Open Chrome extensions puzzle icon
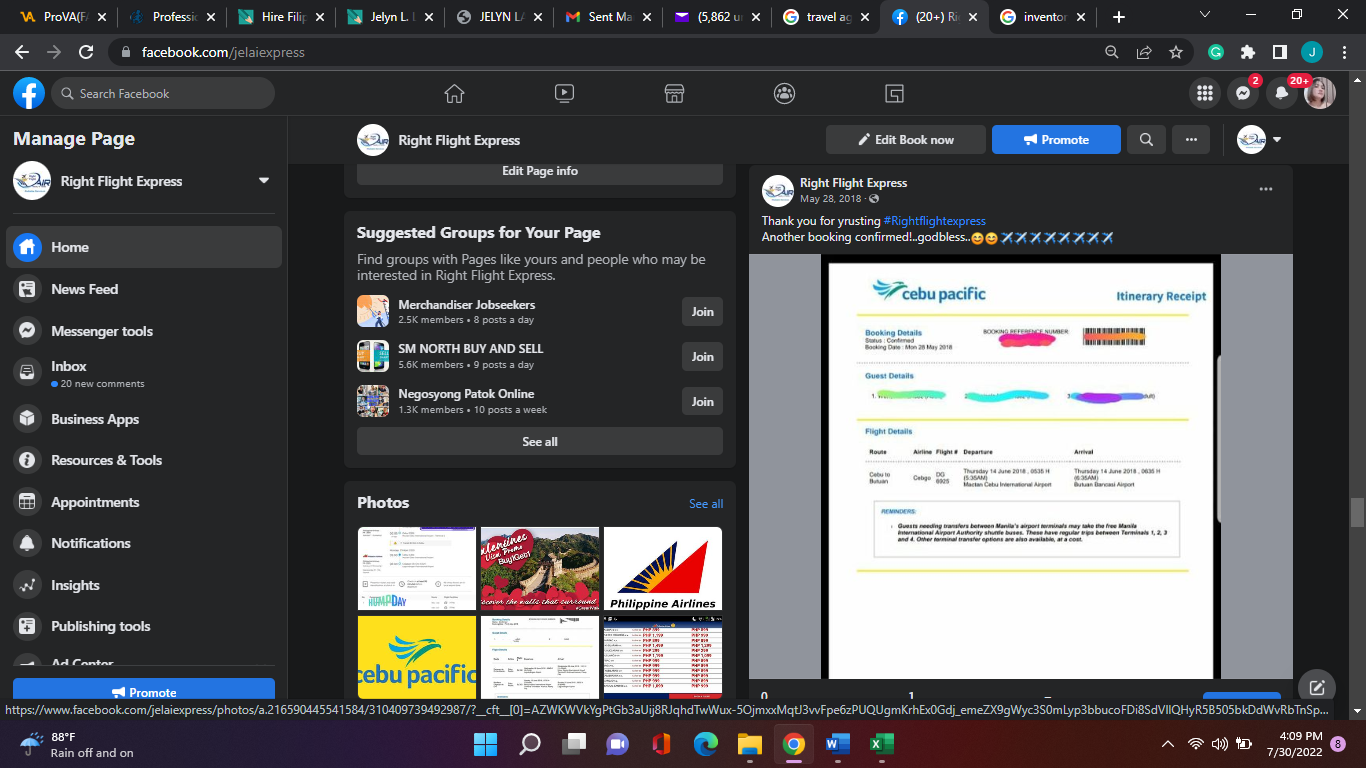The height and width of the screenshot is (768, 1366). (1247, 52)
